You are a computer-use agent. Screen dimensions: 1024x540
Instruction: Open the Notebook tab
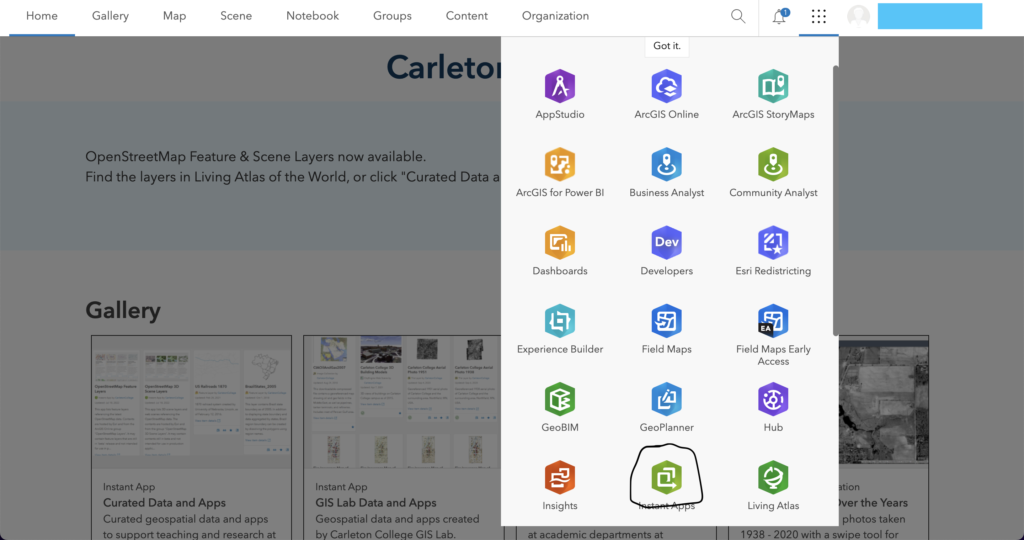point(312,16)
